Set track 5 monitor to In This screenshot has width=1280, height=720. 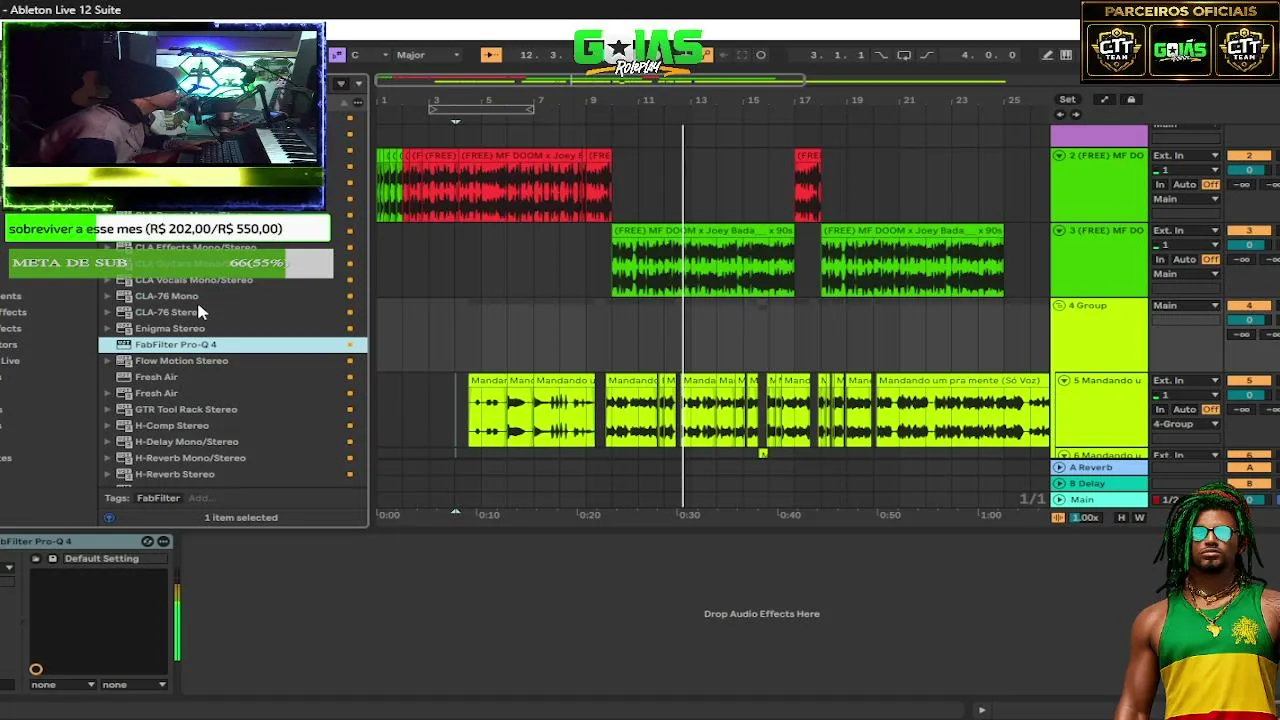point(1160,410)
